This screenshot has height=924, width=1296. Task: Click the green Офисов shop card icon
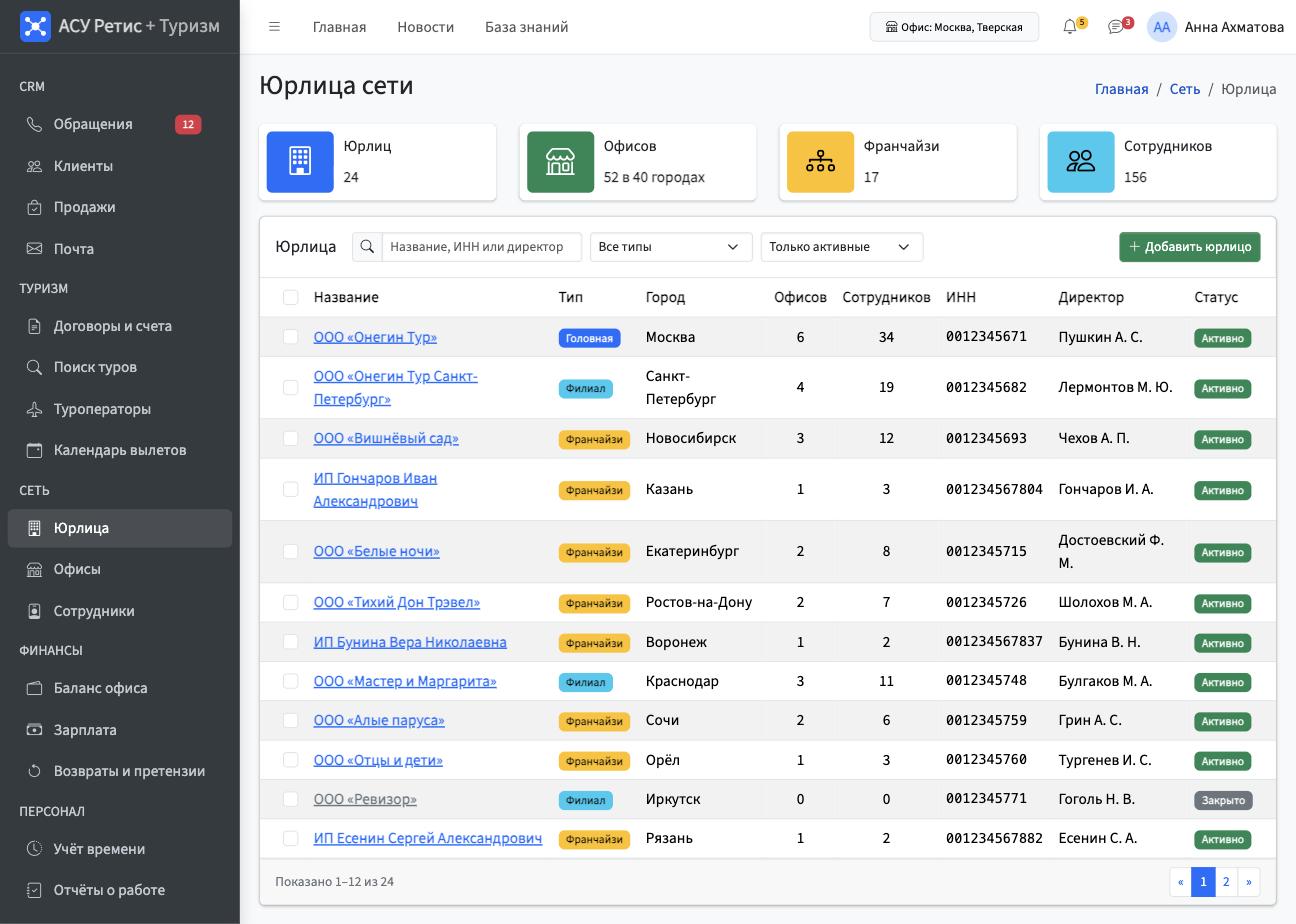tap(560, 162)
